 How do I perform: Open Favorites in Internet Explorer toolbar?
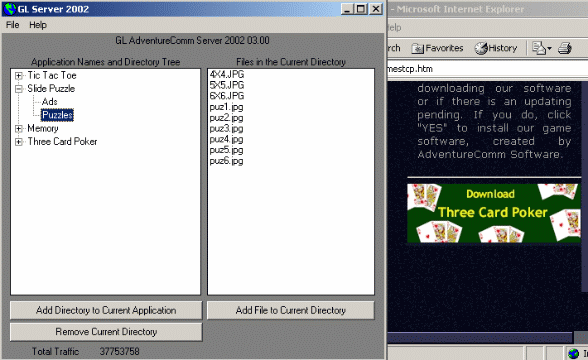point(437,48)
